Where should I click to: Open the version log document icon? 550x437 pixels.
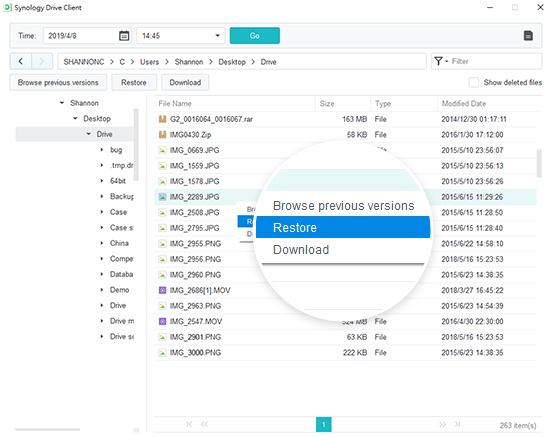pyautogui.click(x=528, y=36)
